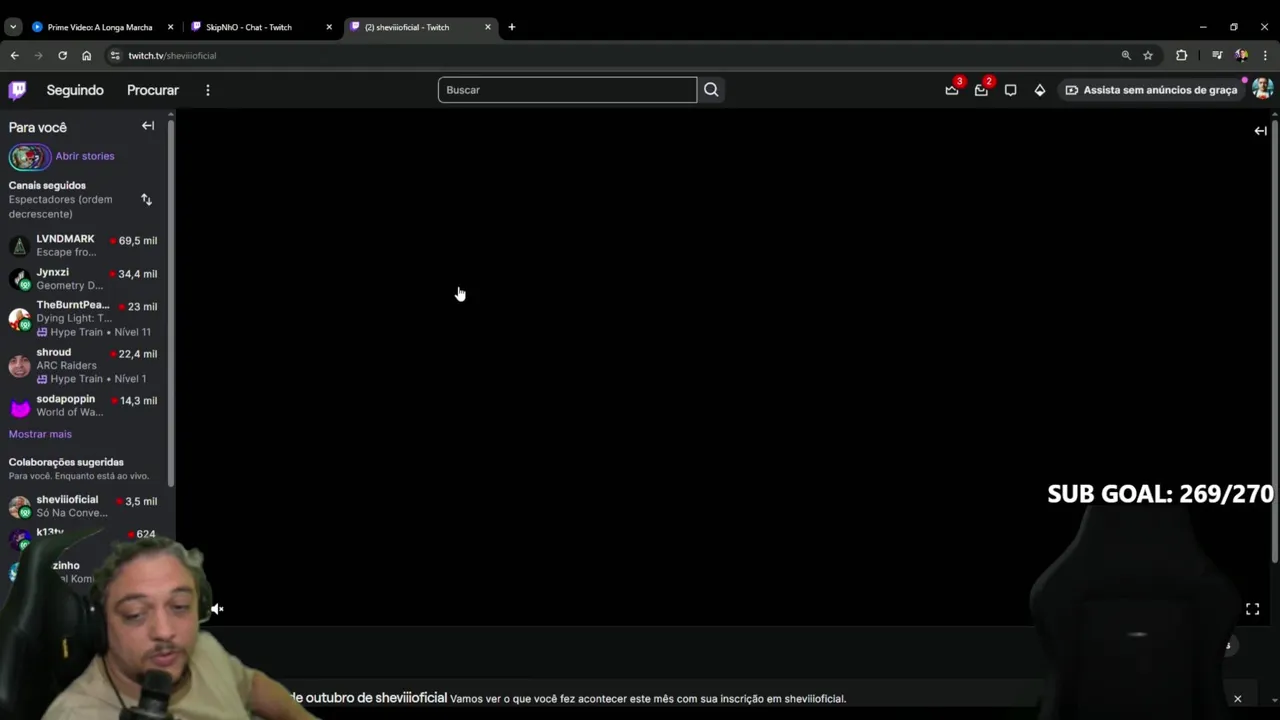Toggle fullscreen on the player
Image resolution: width=1280 pixels, height=720 pixels.
point(1252,609)
